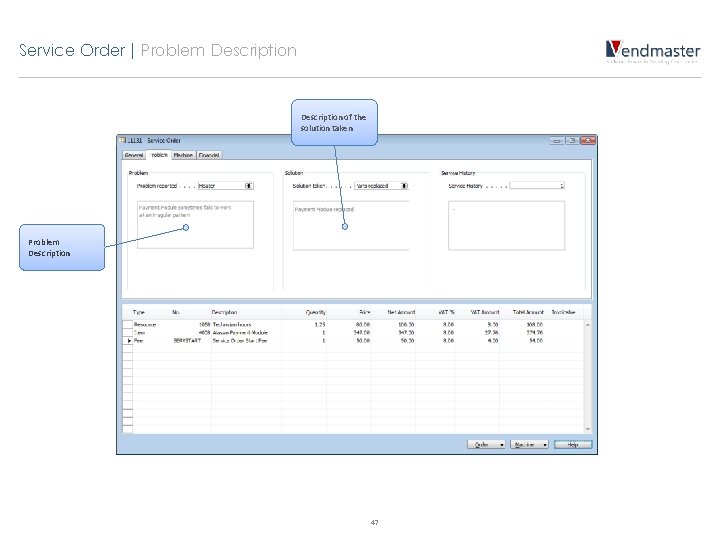Viewport: 720px width, 540px height.
Task: Click the grid scrollbar up arrow
Action: click(588, 325)
